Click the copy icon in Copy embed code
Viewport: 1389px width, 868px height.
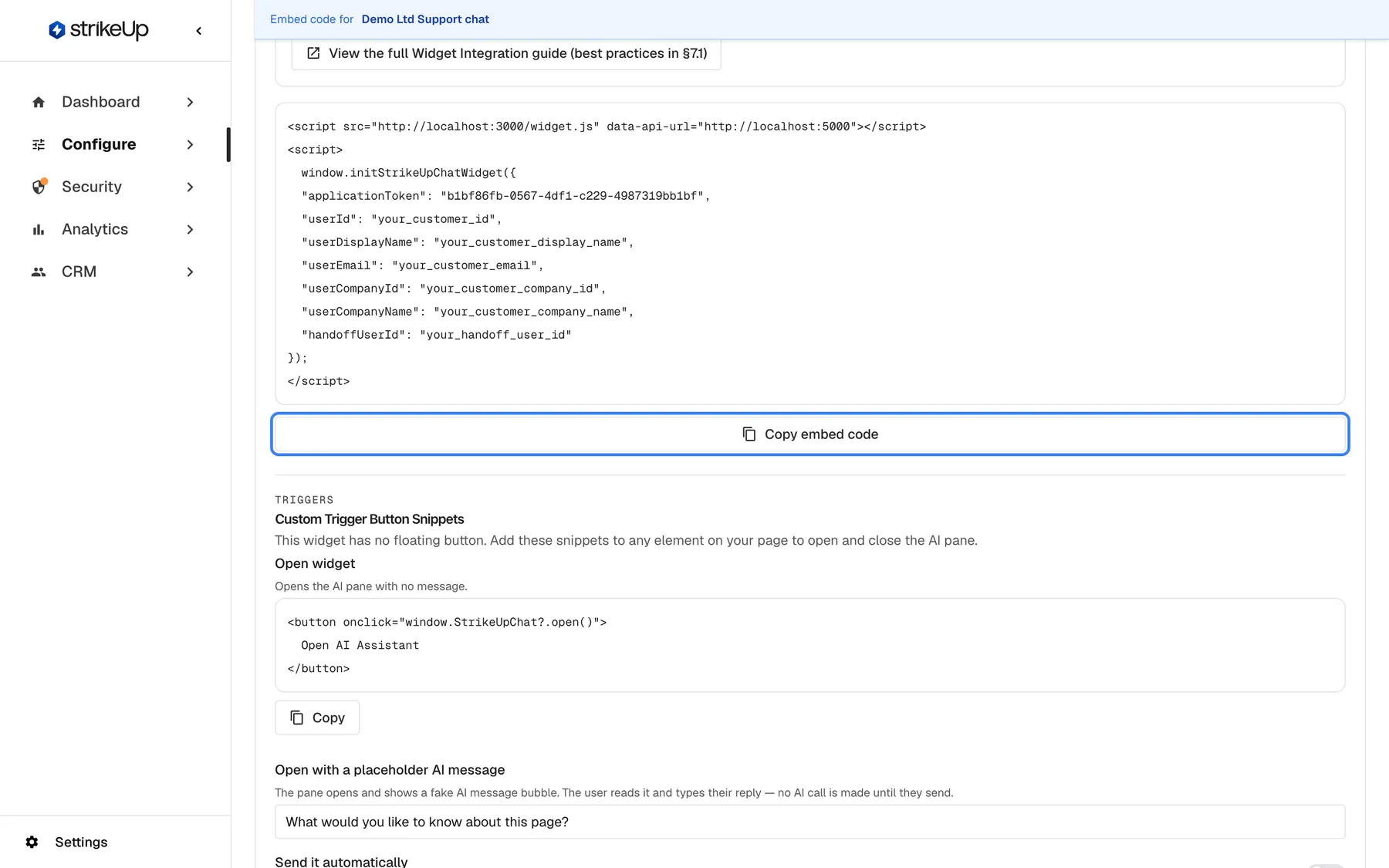[x=749, y=434]
